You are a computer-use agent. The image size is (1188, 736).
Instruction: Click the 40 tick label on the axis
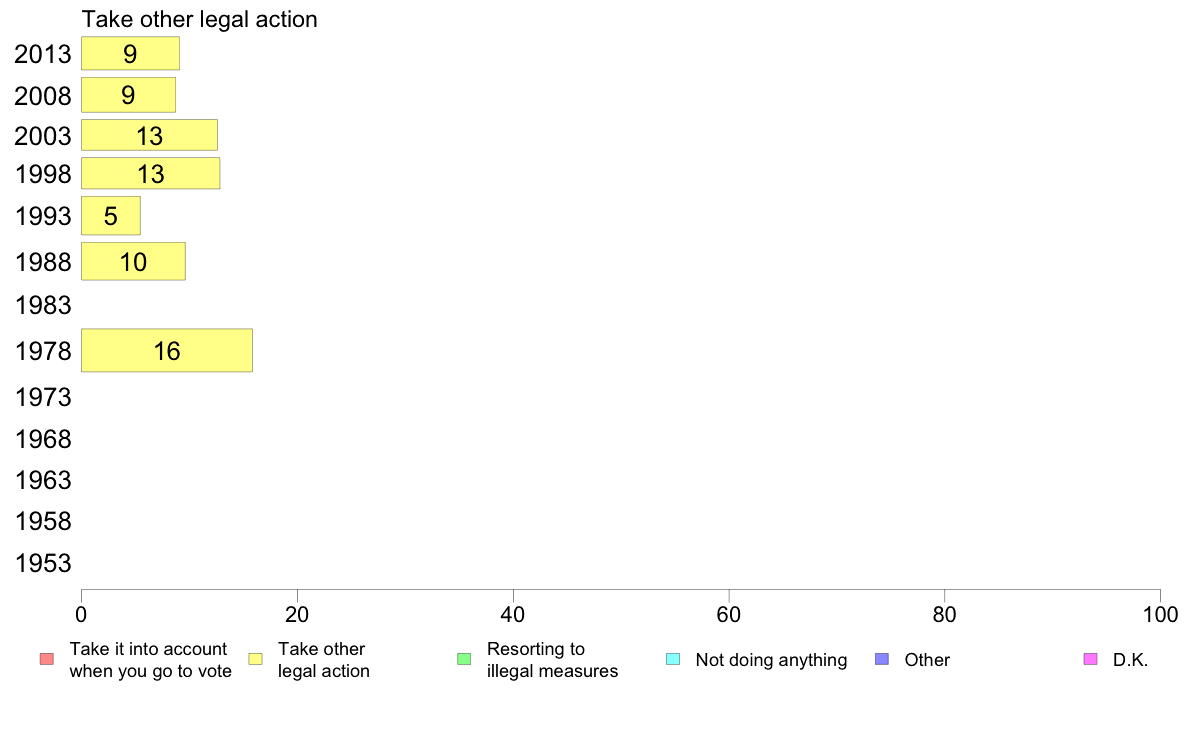tap(513, 614)
